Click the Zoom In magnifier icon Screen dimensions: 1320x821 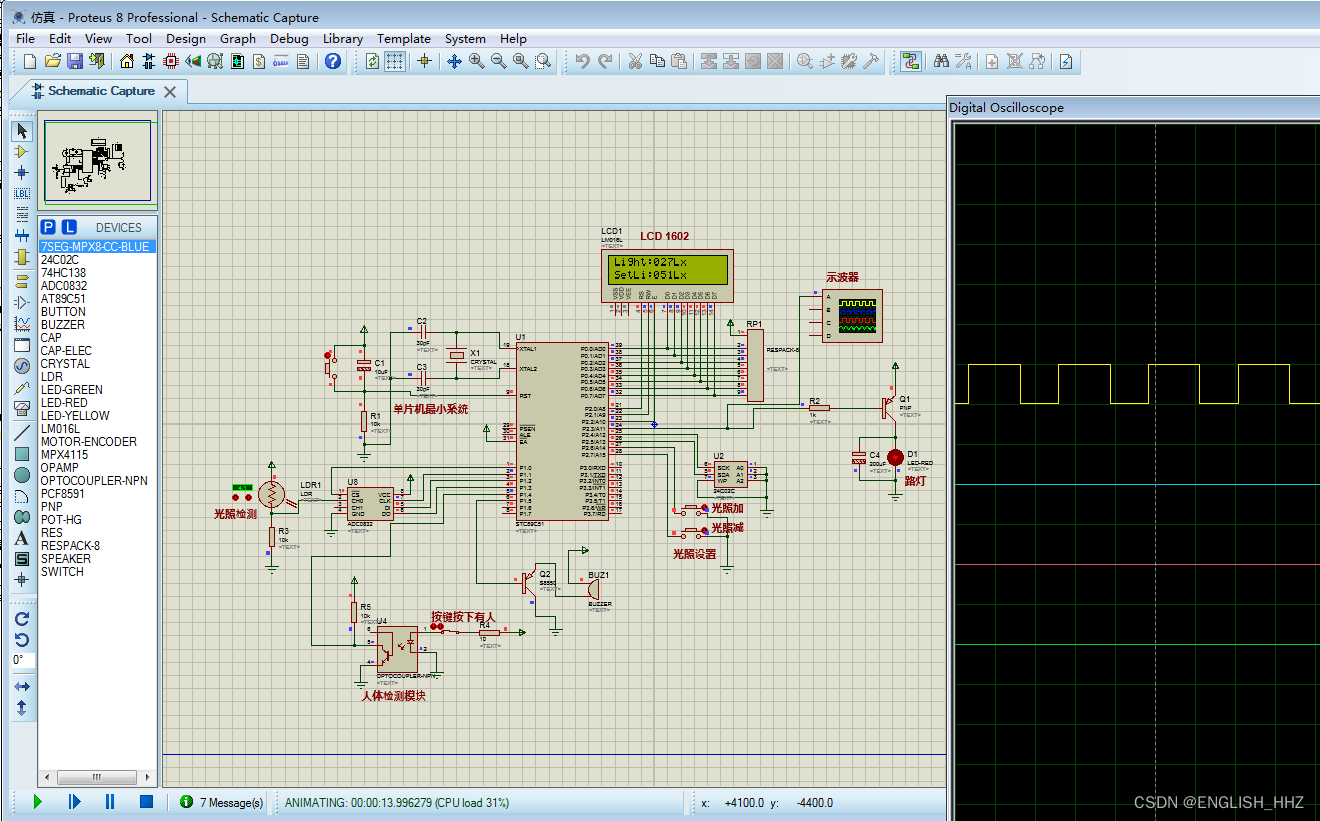pyautogui.click(x=477, y=62)
